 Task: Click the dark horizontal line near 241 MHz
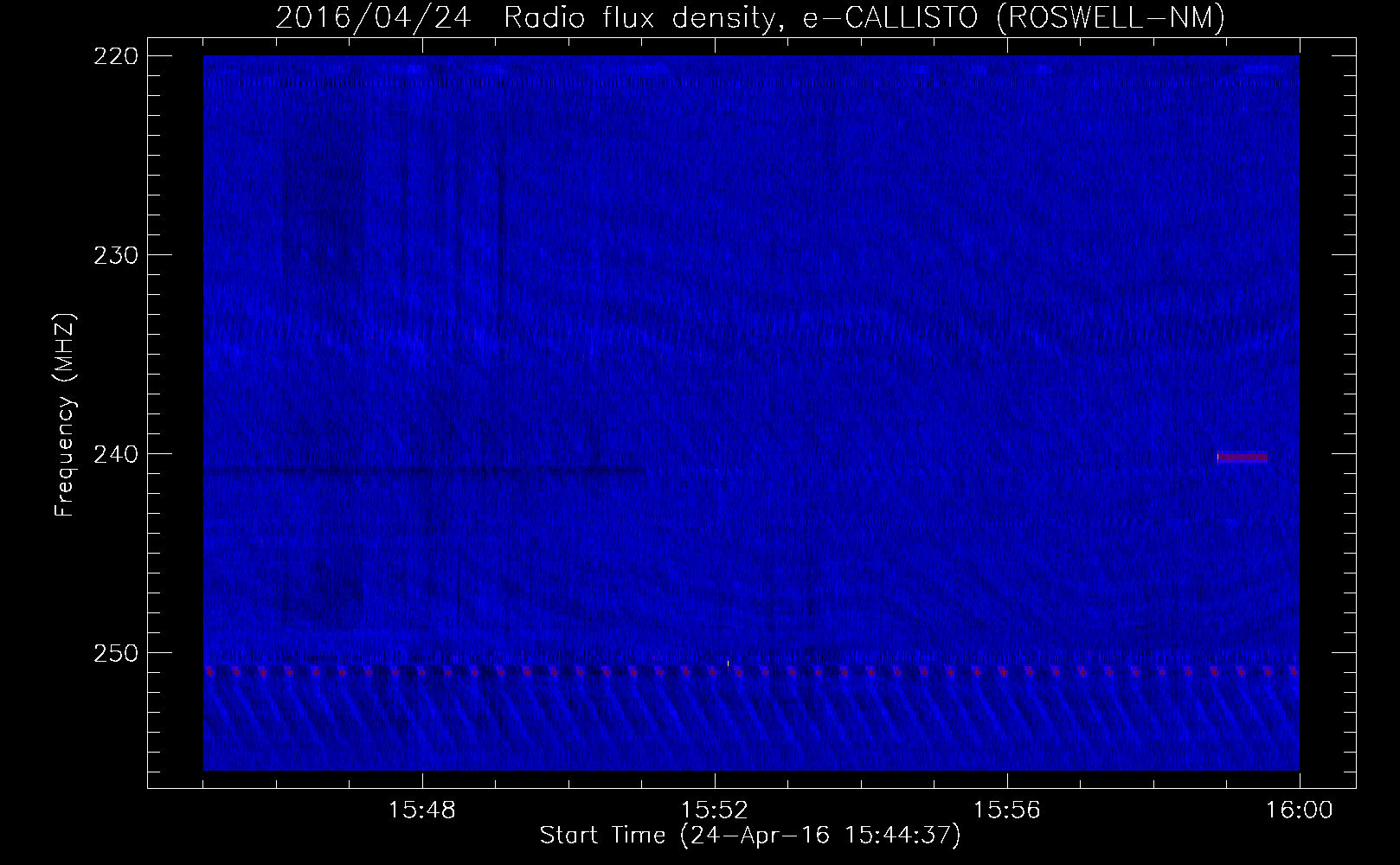[x=425, y=471]
